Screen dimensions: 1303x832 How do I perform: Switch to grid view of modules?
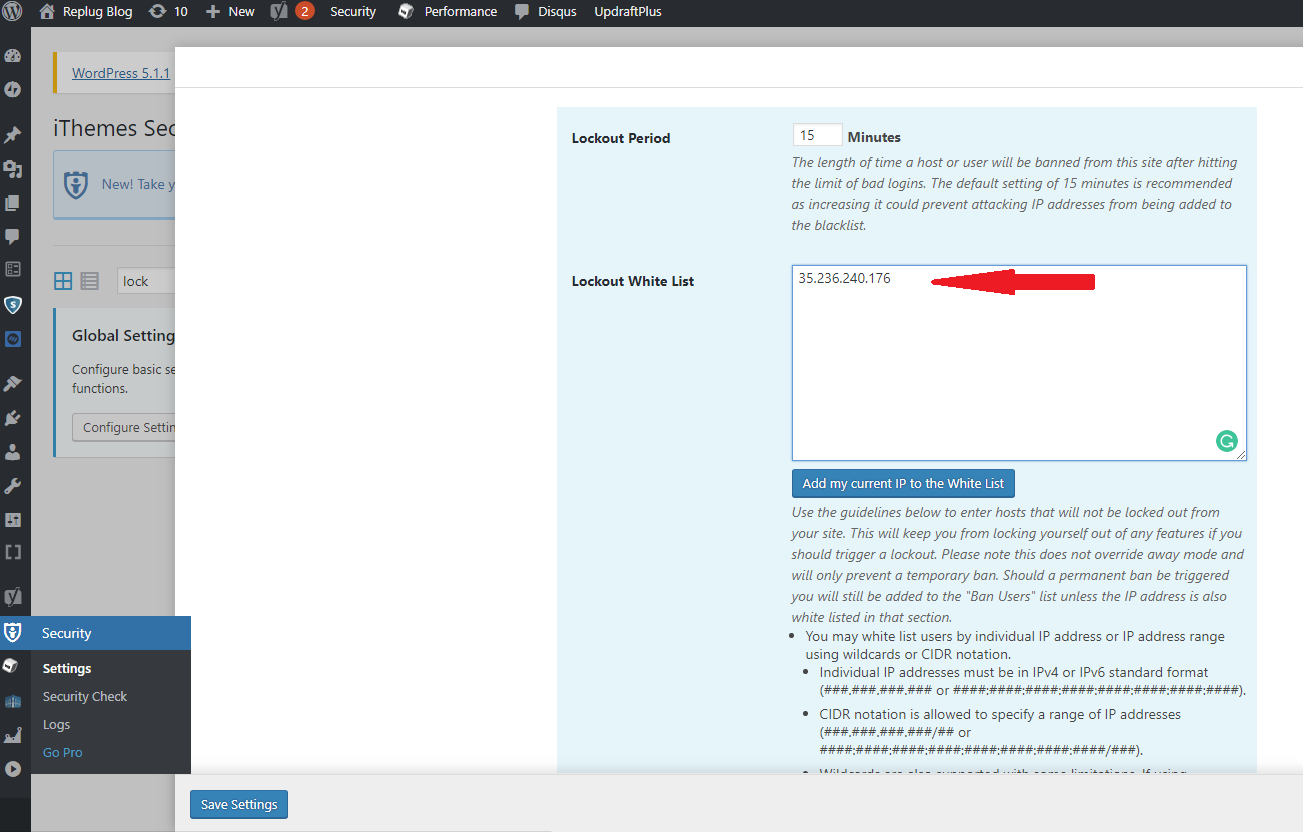click(x=63, y=281)
